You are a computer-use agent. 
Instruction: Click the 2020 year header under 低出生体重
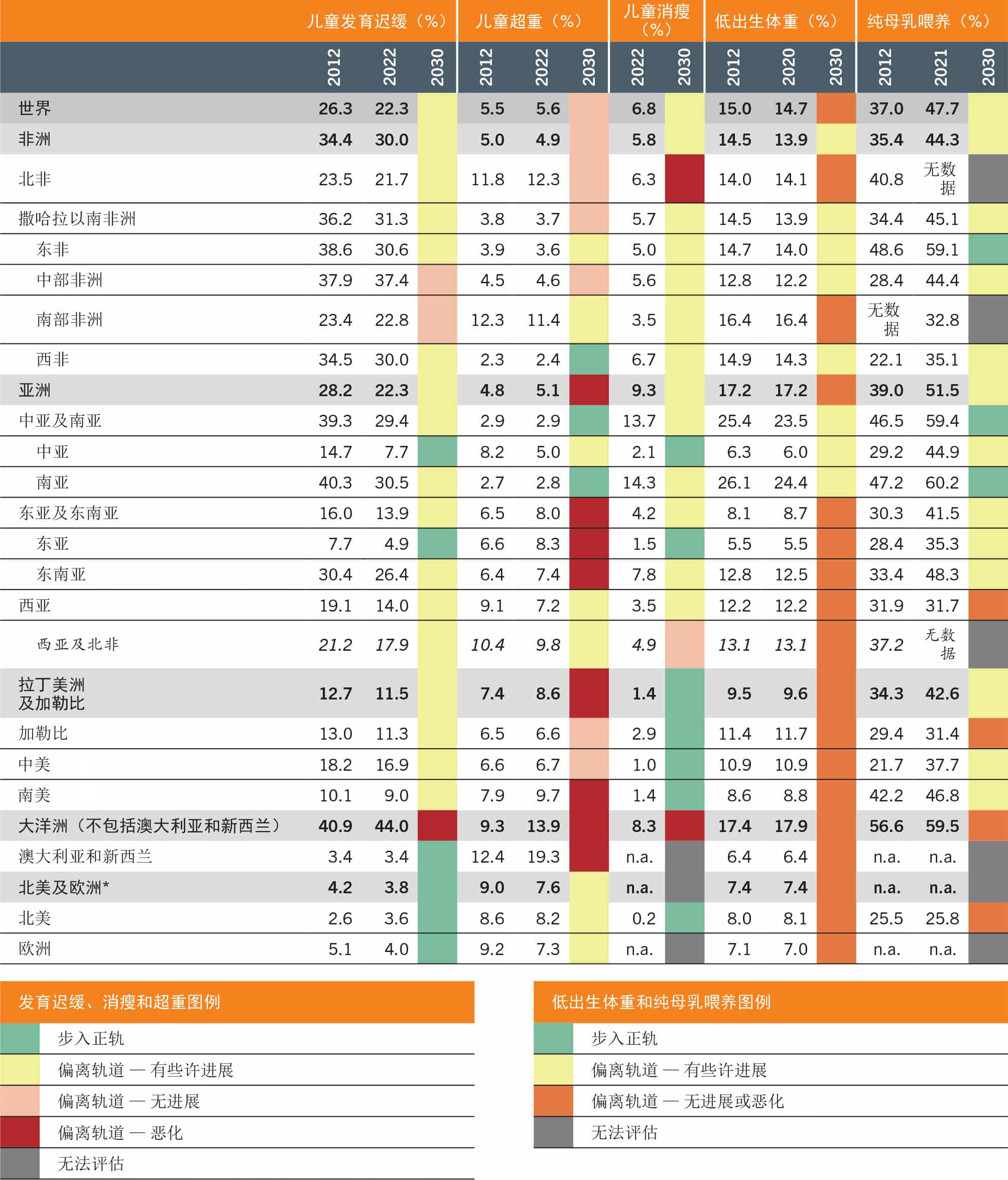[789, 67]
